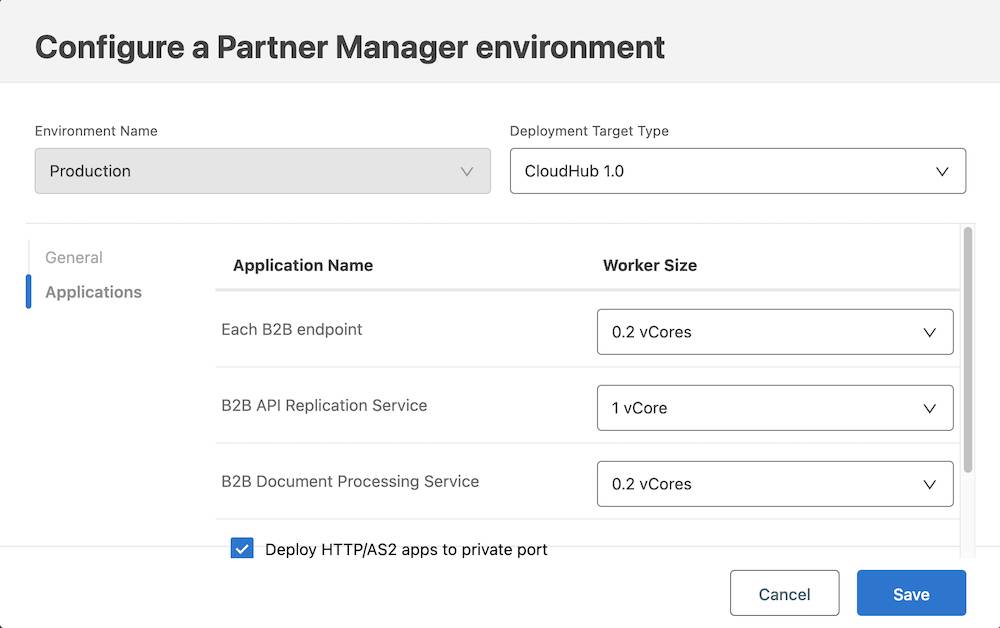Viewport: 1000px width, 628px height.
Task: Click the Cancel button
Action: point(784,593)
